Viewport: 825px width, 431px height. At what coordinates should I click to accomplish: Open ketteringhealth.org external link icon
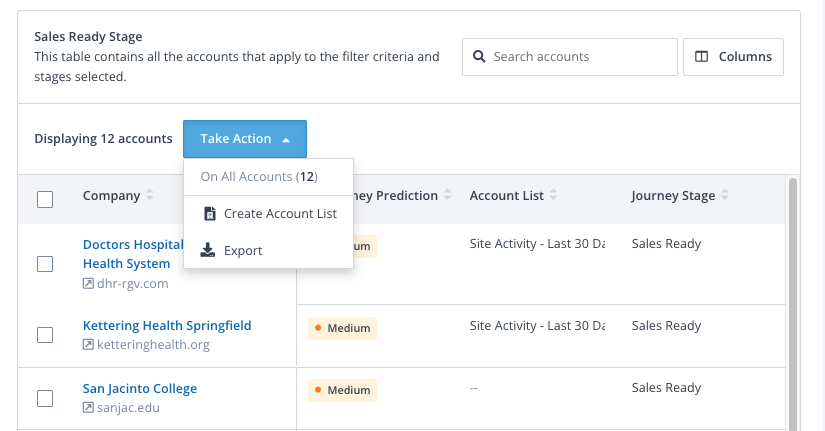(x=88, y=345)
